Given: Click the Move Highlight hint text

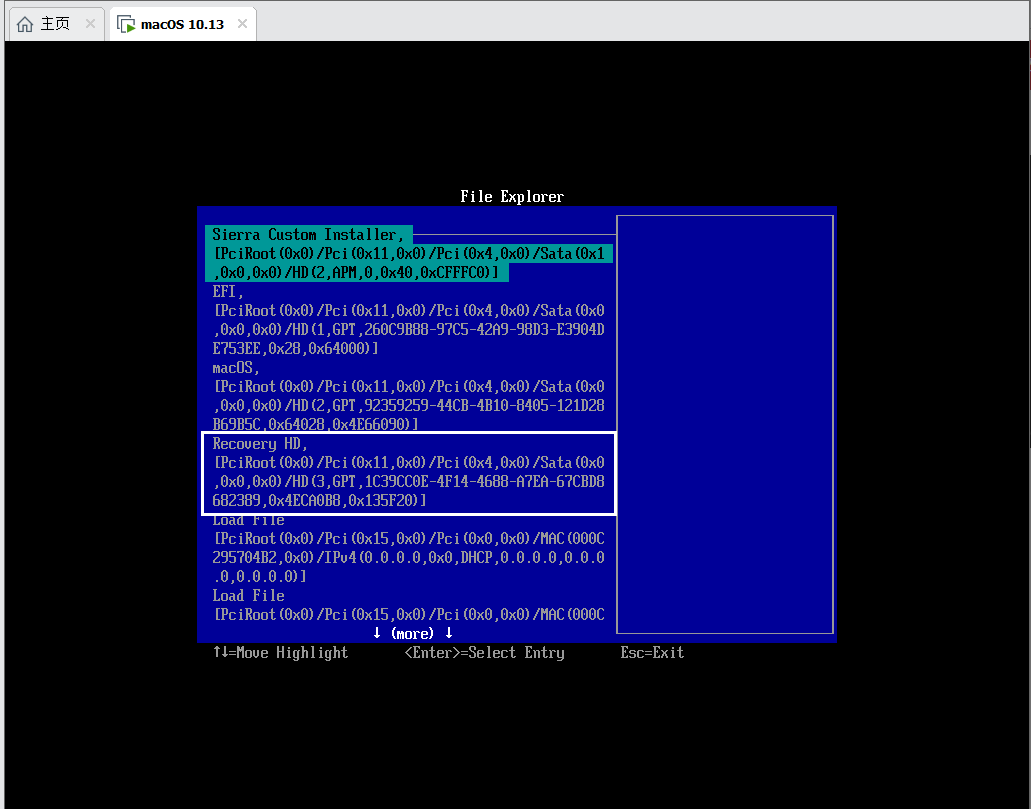Looking at the screenshot, I should pyautogui.click(x=280, y=652).
